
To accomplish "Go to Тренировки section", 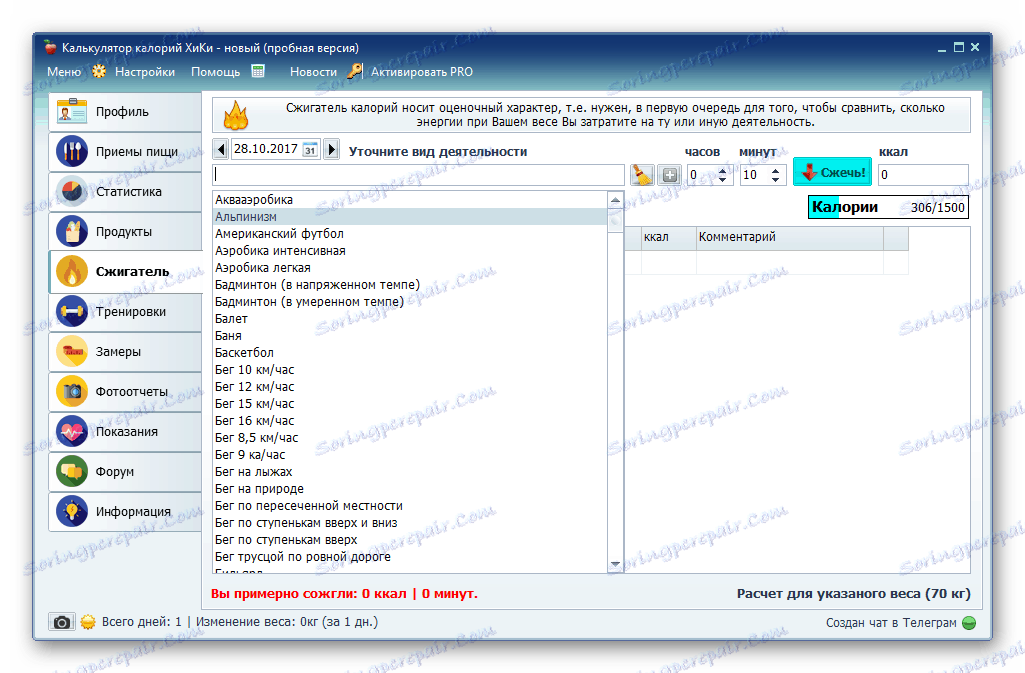I will pyautogui.click(x=126, y=312).
